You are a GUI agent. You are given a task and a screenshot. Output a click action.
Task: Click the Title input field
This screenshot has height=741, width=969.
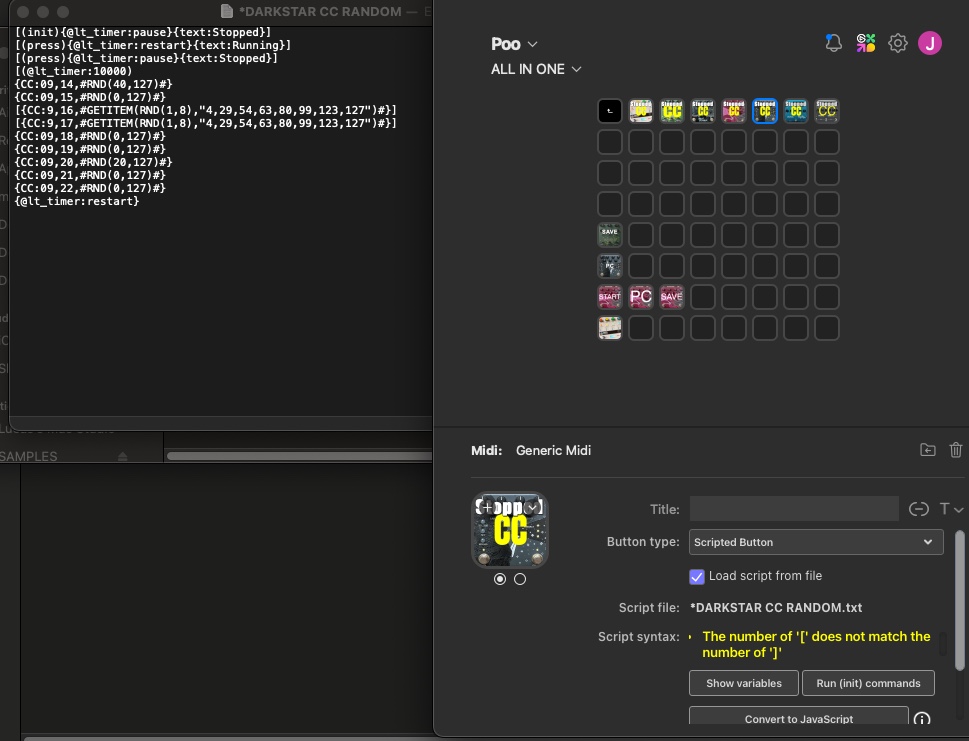pyautogui.click(x=793, y=509)
